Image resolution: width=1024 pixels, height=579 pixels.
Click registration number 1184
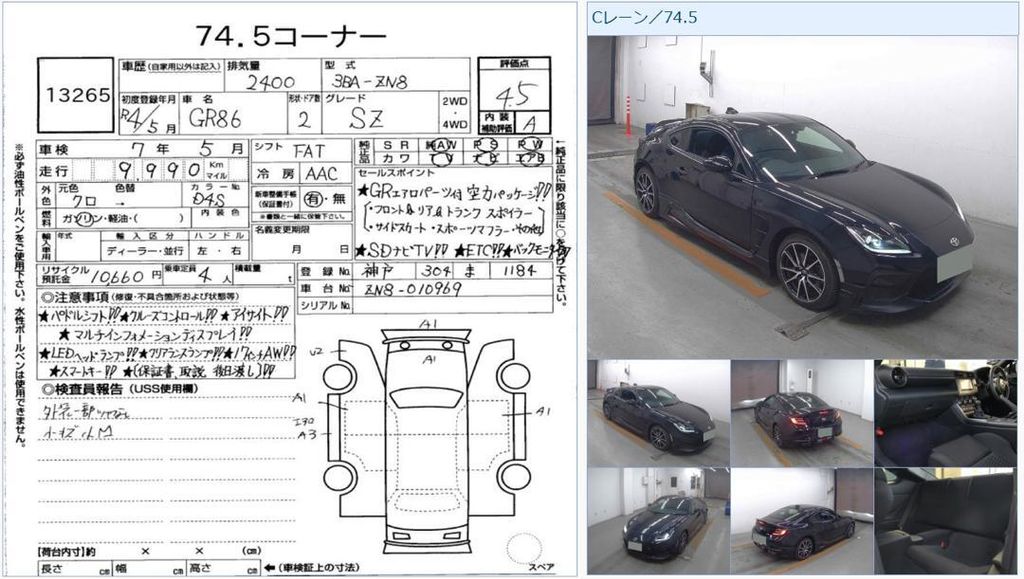point(519,270)
